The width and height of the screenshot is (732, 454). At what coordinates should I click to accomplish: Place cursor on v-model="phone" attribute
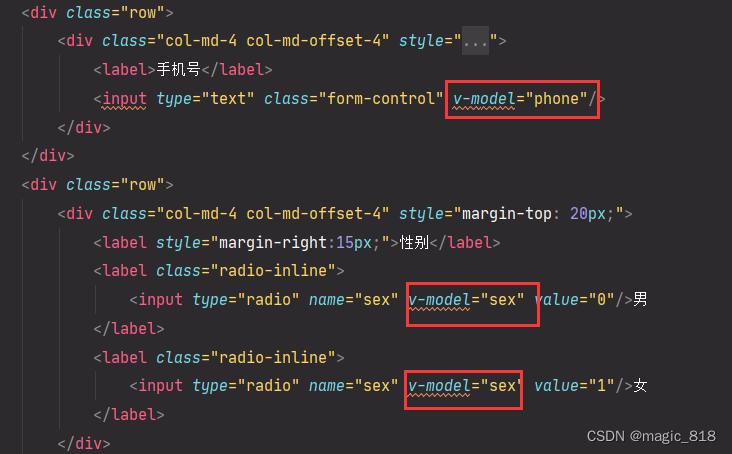pyautogui.click(x=520, y=99)
